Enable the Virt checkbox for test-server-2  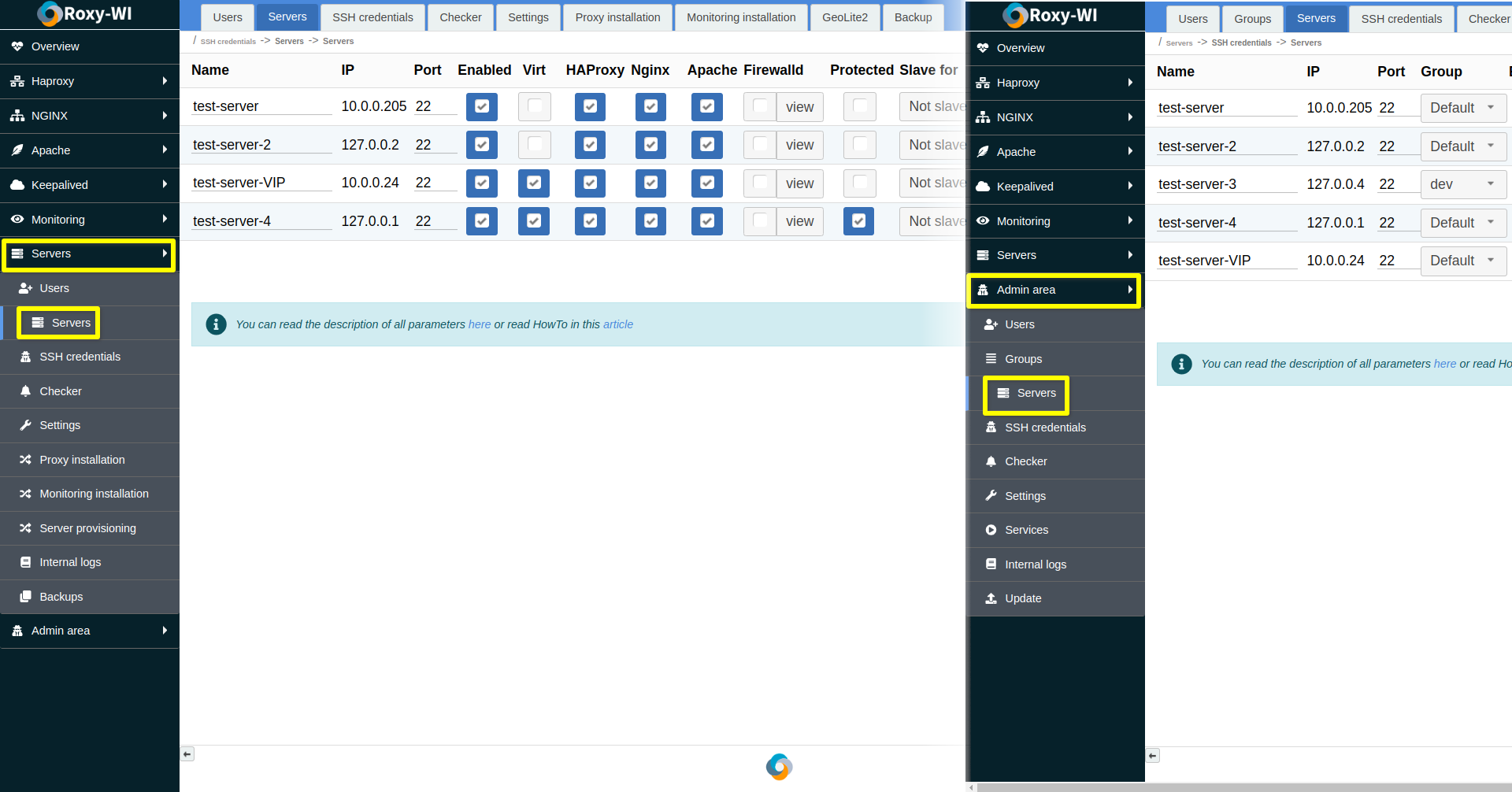coord(534,145)
